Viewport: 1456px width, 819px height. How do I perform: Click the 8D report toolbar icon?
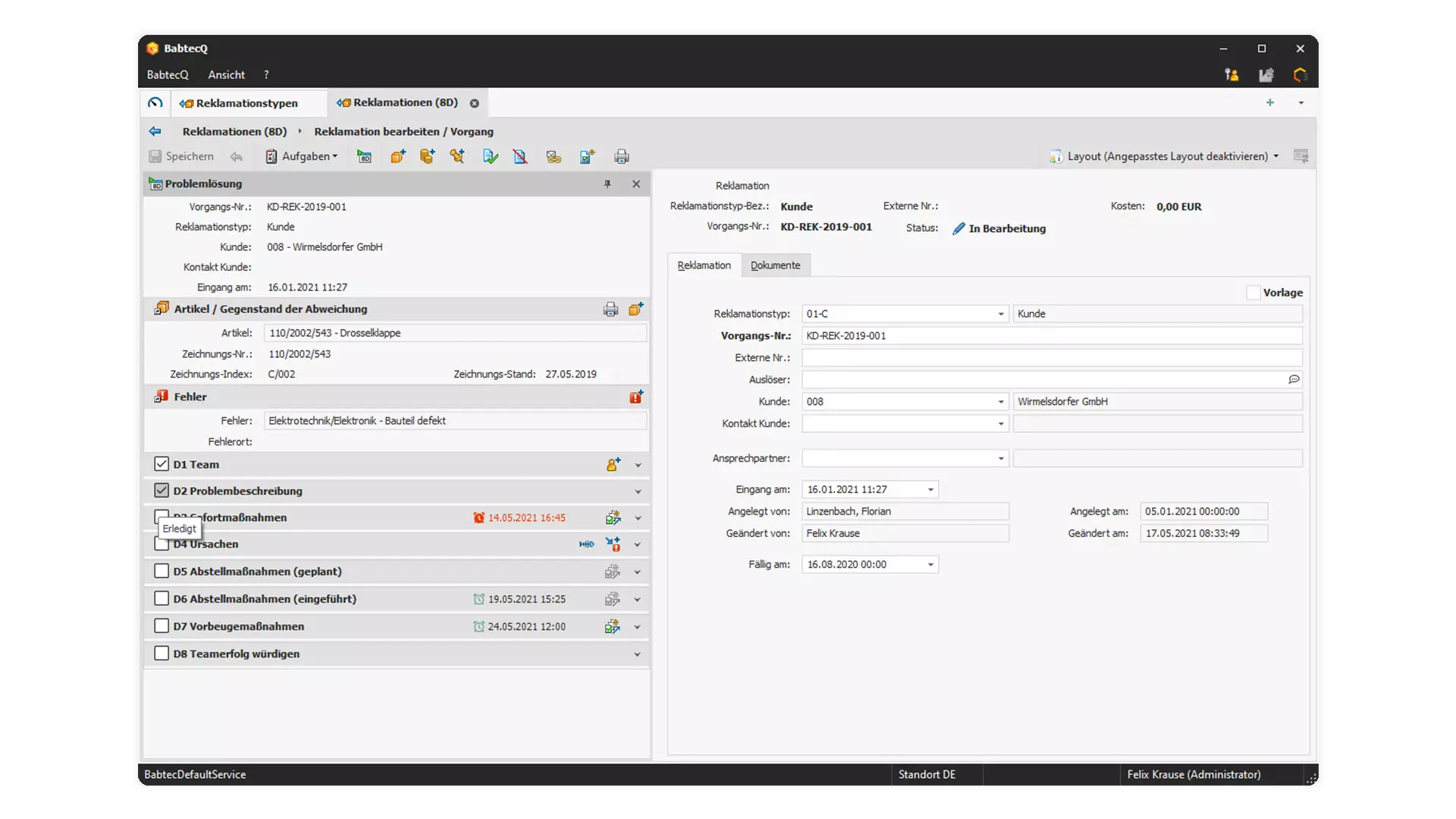pos(364,156)
